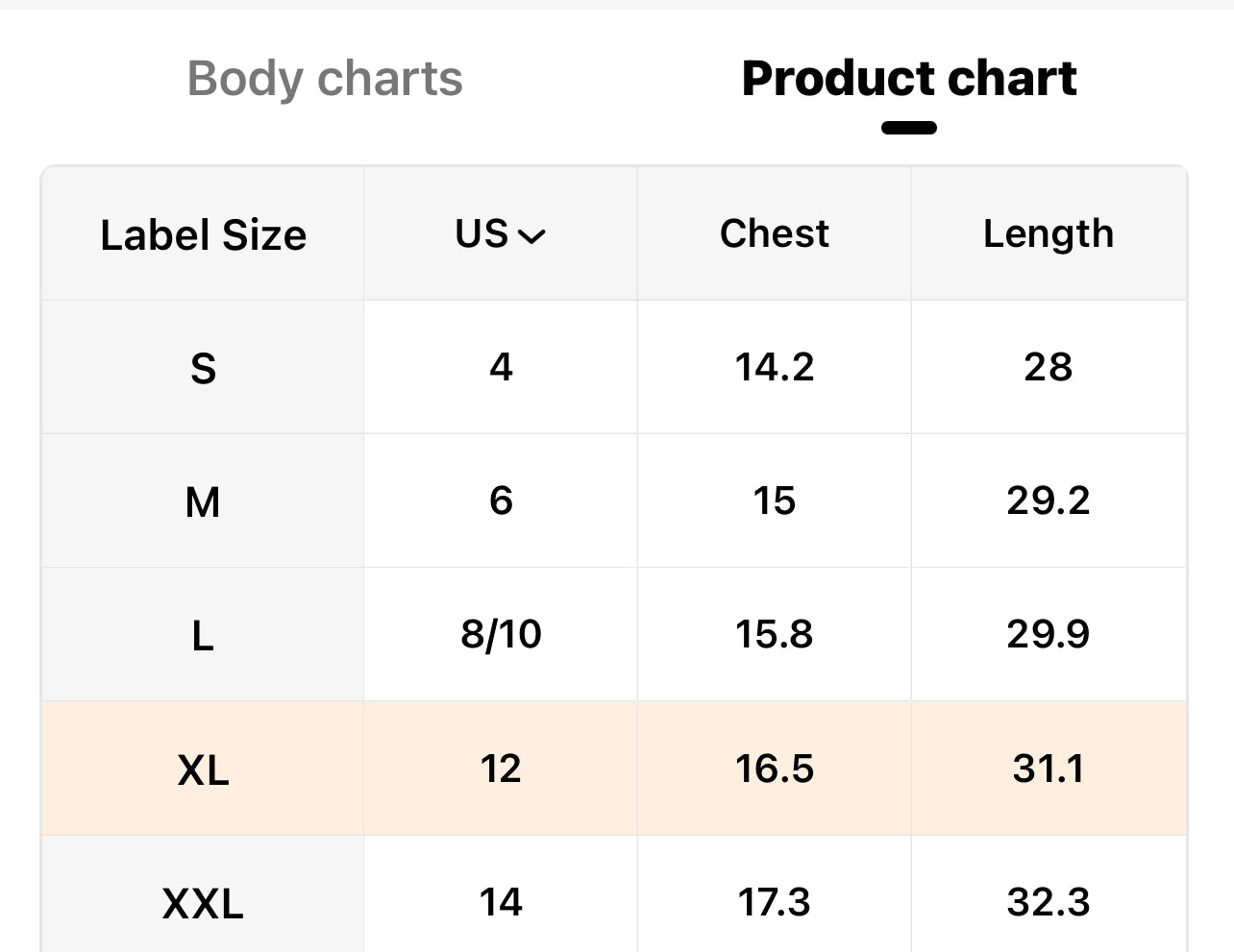Click the 32.3 length value

[1048, 902]
